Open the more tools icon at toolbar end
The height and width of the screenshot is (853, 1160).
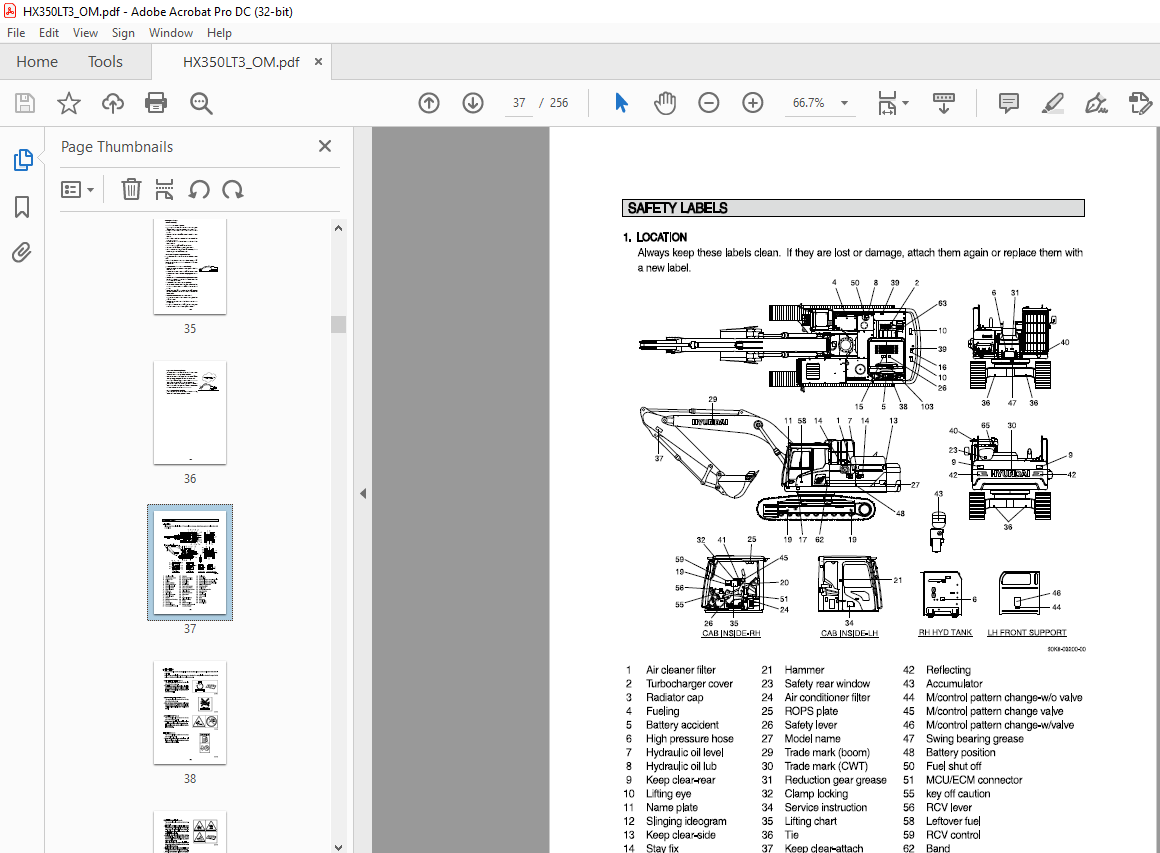pos(1140,103)
